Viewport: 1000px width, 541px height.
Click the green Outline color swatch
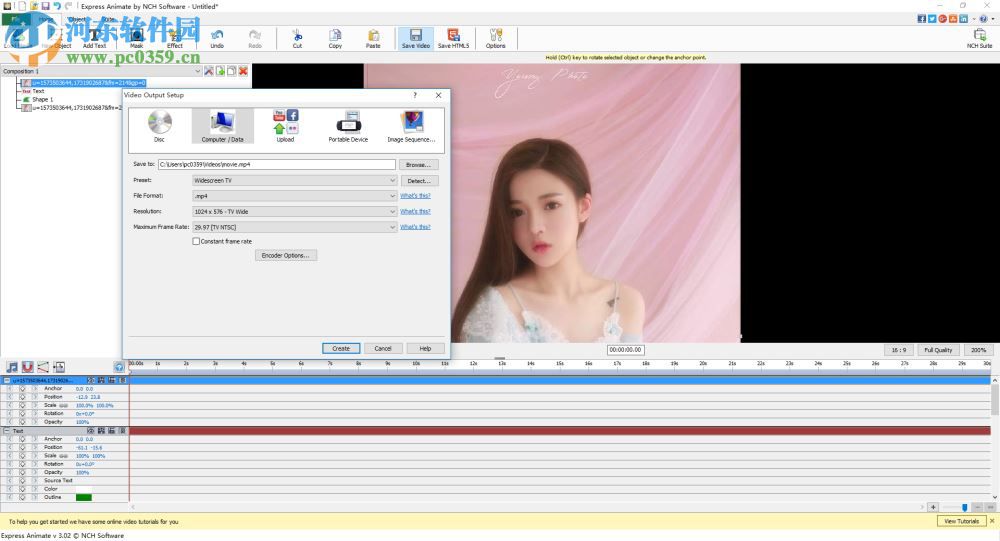coord(84,497)
